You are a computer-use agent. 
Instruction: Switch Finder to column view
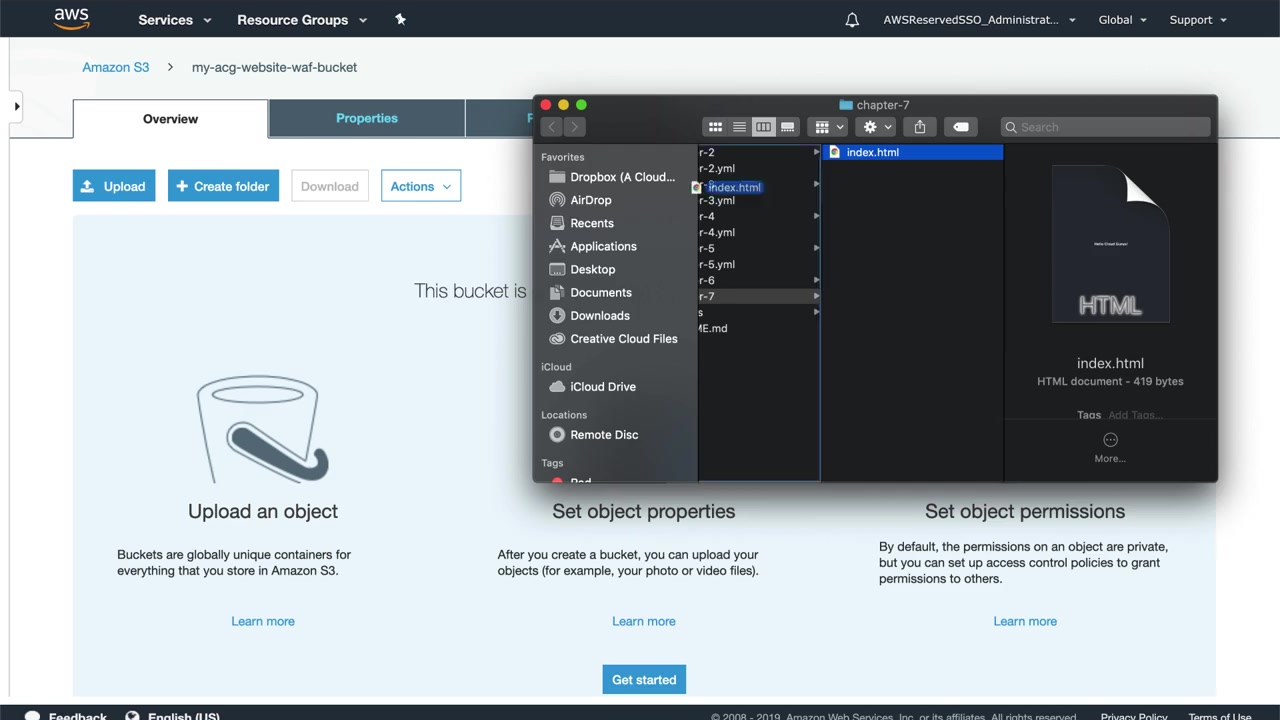tap(763, 127)
